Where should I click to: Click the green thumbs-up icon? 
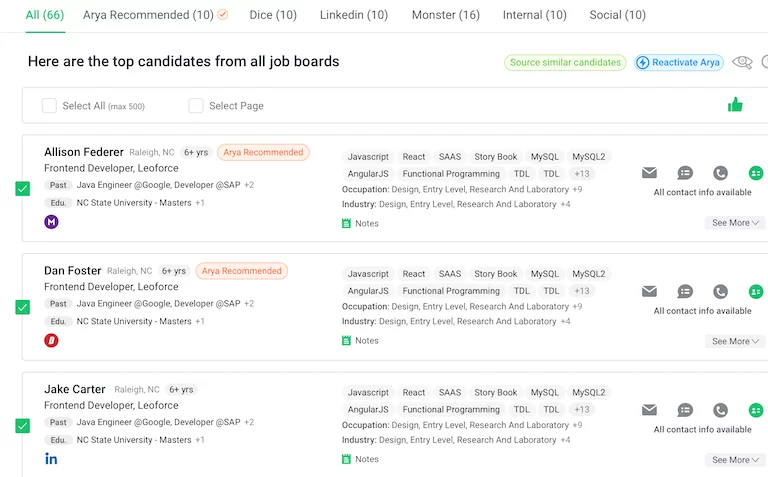[x=735, y=105]
